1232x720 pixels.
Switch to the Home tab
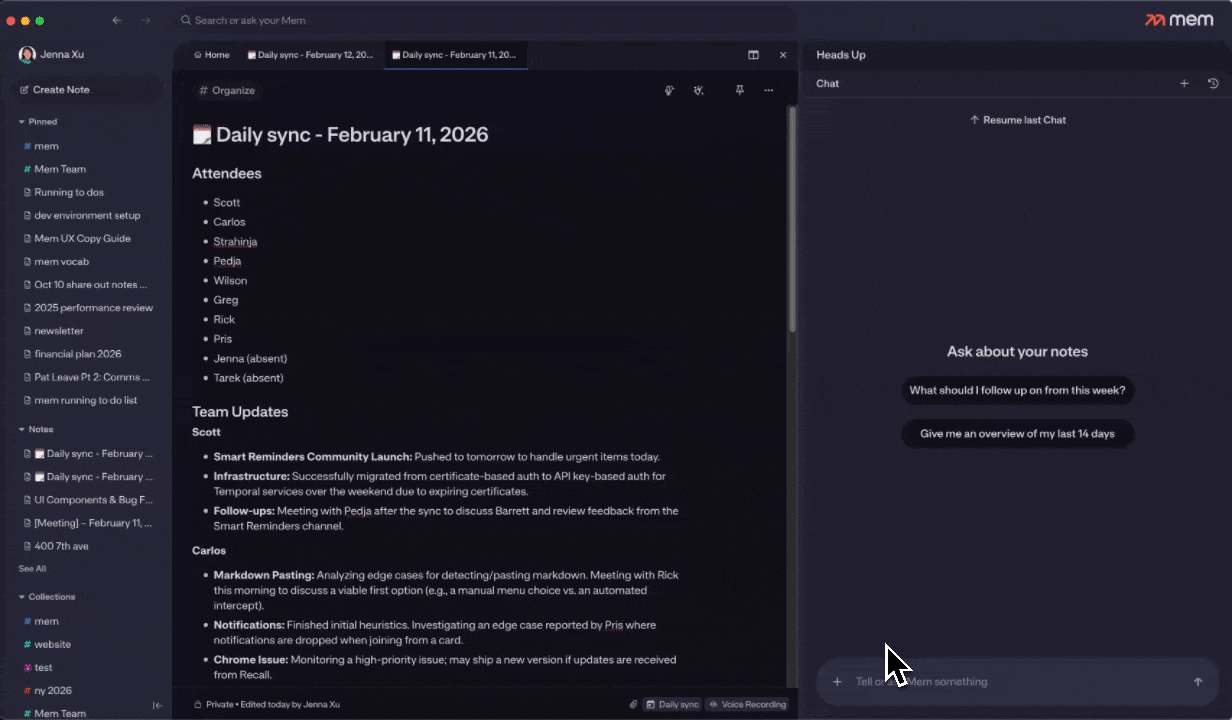tap(211, 55)
